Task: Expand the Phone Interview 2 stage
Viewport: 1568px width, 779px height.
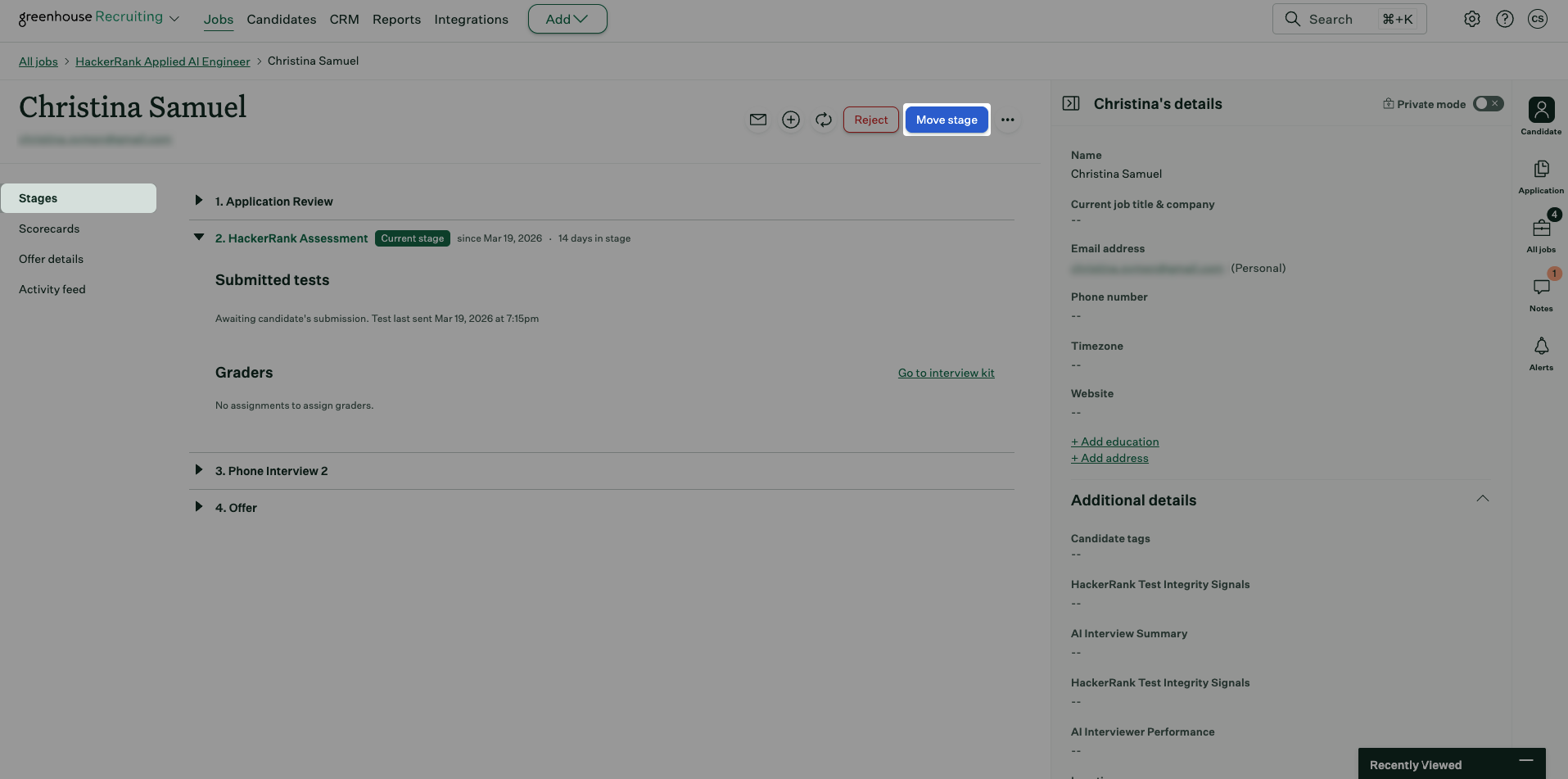Action: 199,470
